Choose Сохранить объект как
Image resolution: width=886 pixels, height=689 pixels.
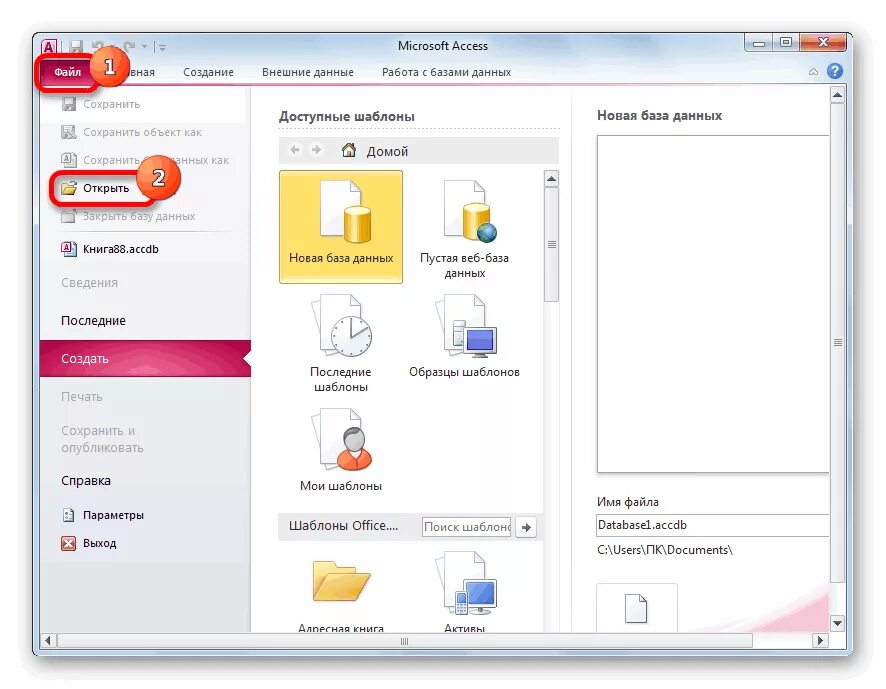click(142, 132)
